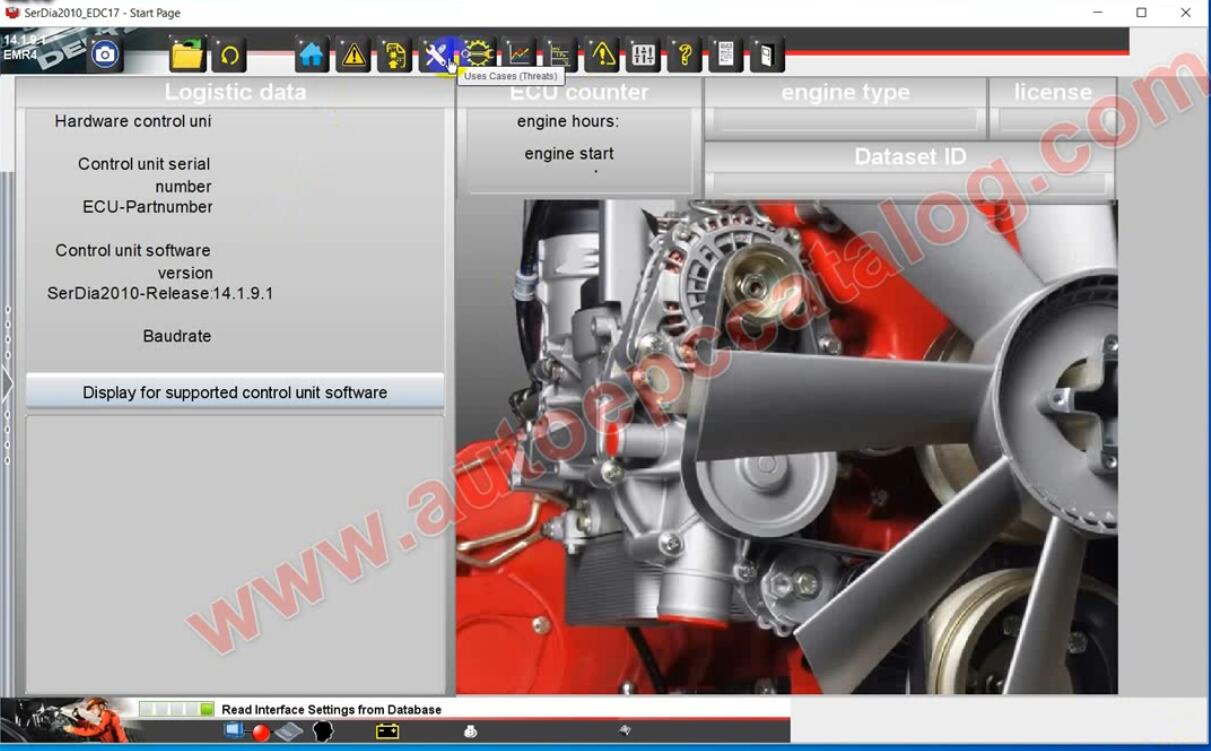Open the parameters equalizer icon

point(643,56)
